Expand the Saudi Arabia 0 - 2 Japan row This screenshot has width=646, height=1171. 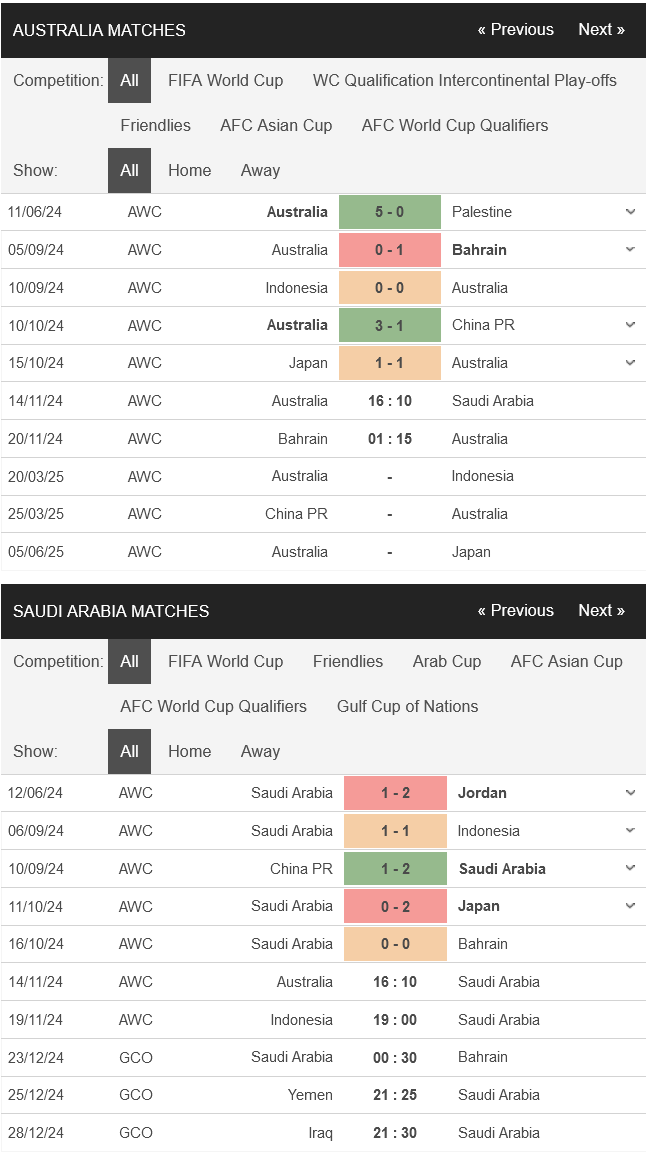630,907
